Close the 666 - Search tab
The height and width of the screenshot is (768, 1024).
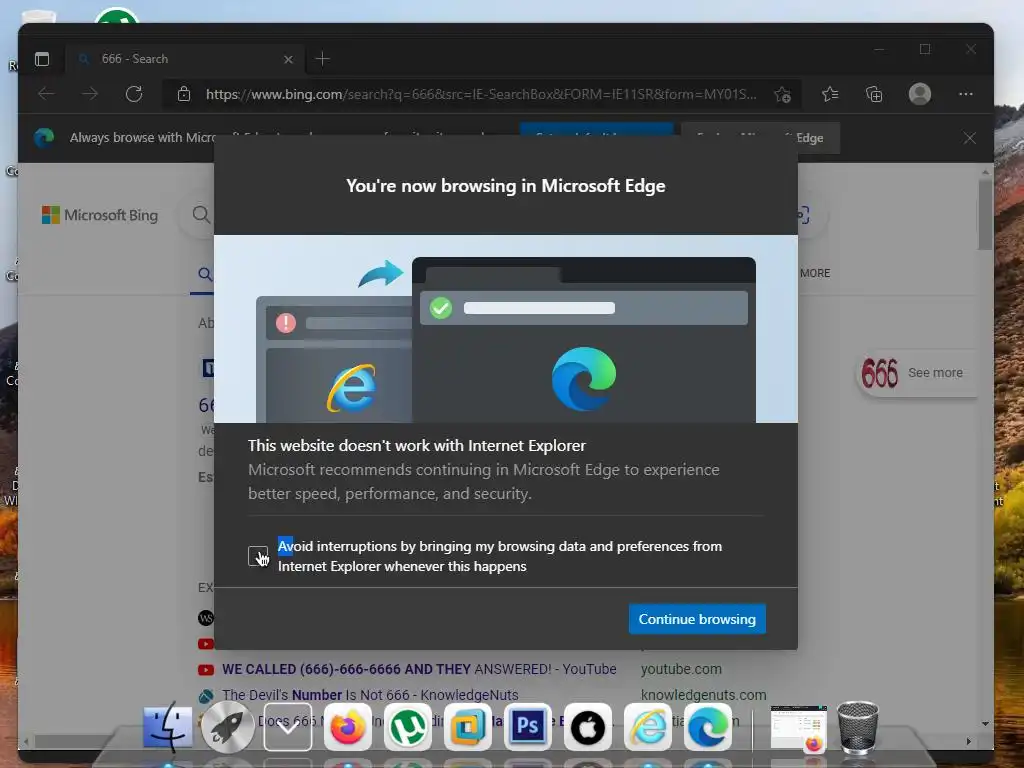tap(288, 59)
